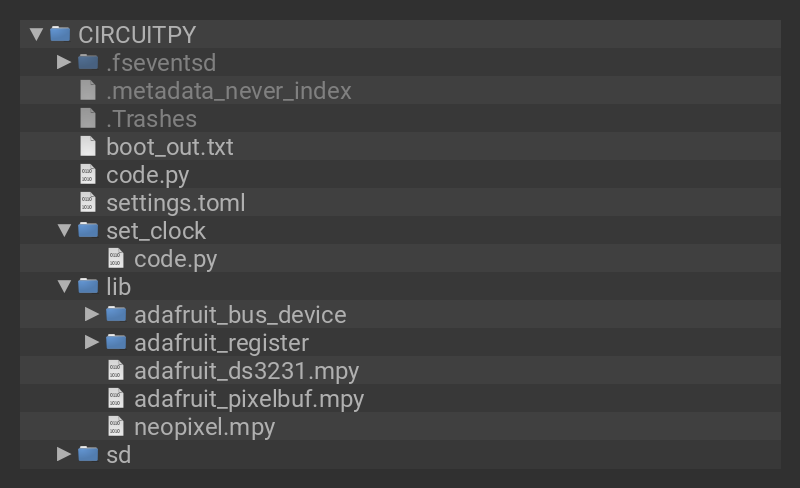The height and width of the screenshot is (488, 800).
Task: Click the boot_out.txt file icon
Action: 88,146
